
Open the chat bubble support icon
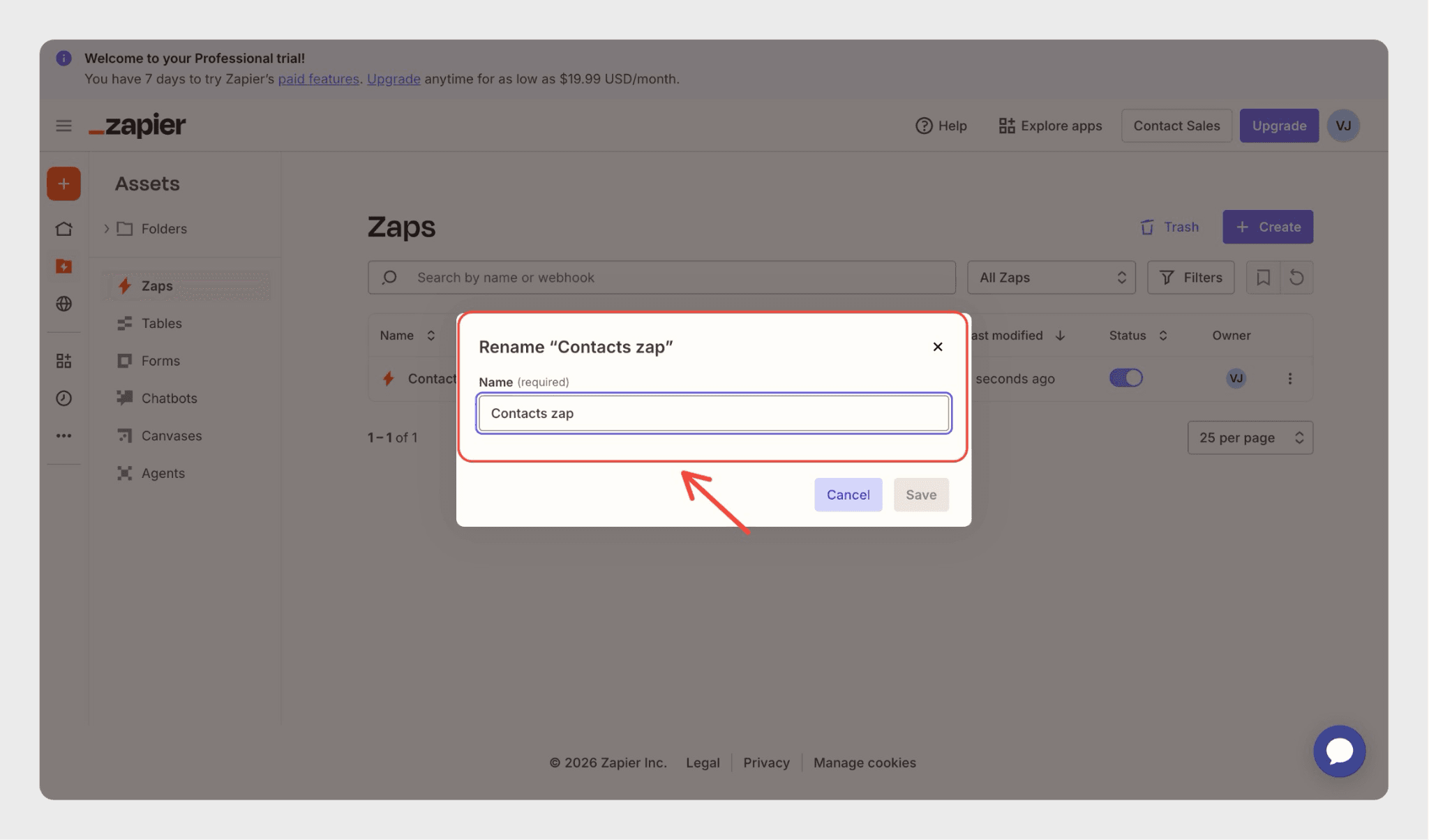coord(1339,751)
